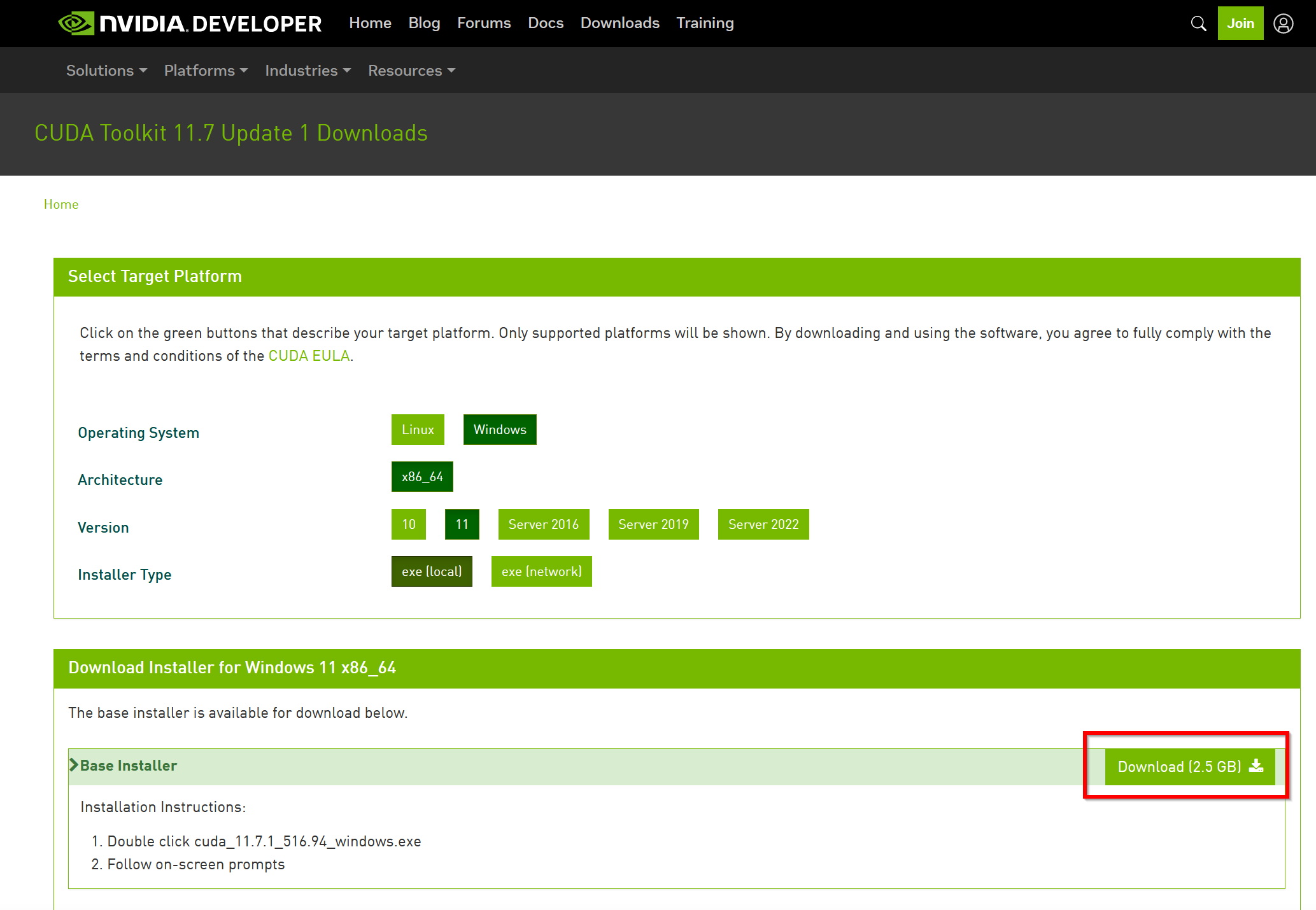This screenshot has height=910, width=1316.
Task: Choose Server 2016 version
Action: pyautogui.click(x=544, y=524)
